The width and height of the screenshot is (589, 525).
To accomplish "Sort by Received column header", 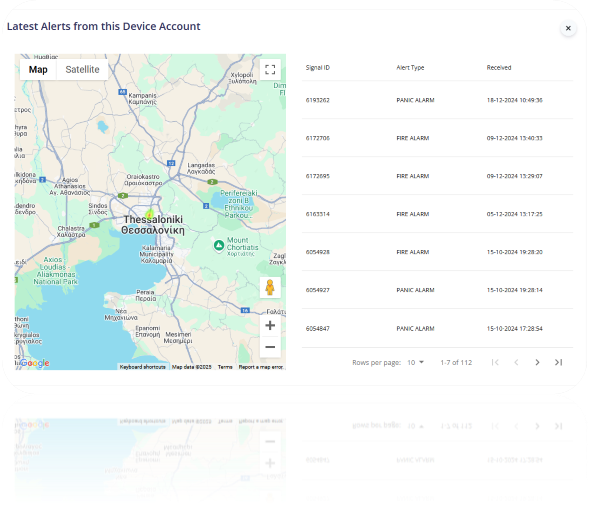I will (x=499, y=68).
